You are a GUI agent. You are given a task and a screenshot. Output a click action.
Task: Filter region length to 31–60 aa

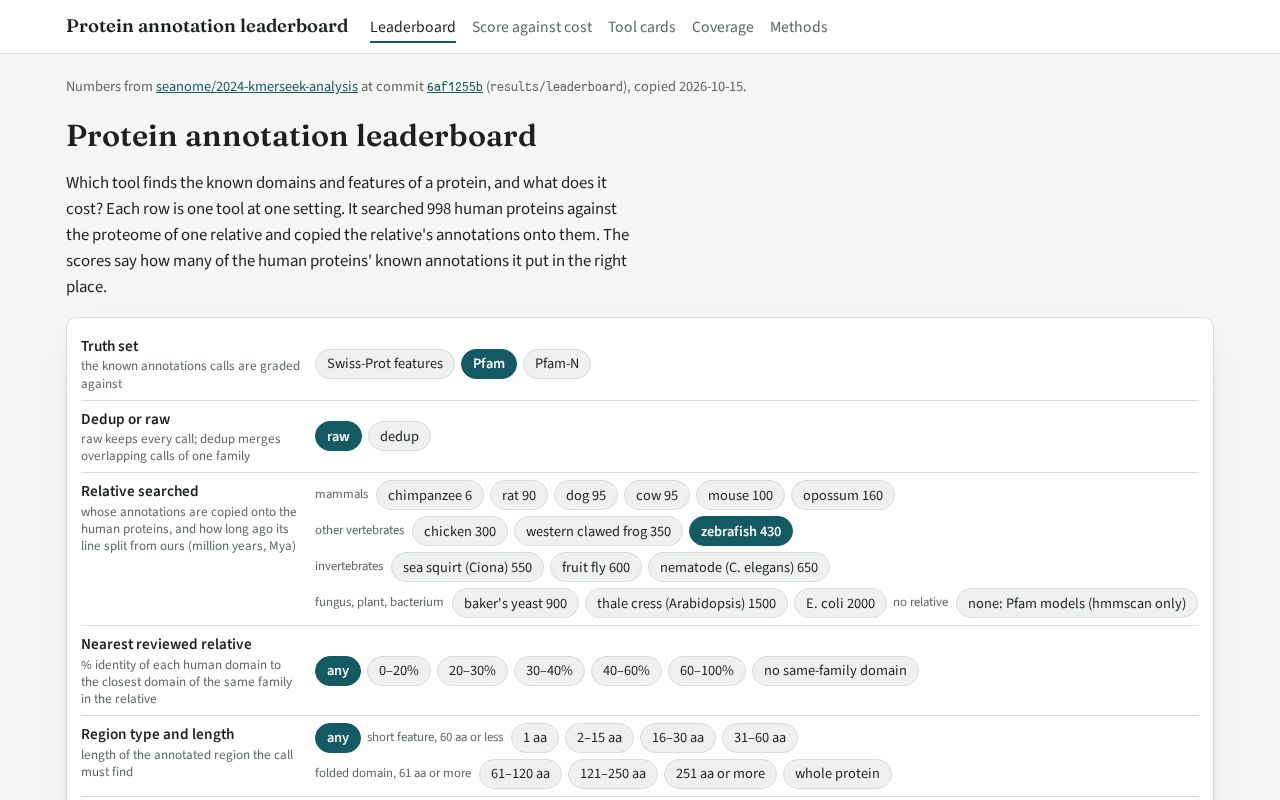(x=760, y=738)
